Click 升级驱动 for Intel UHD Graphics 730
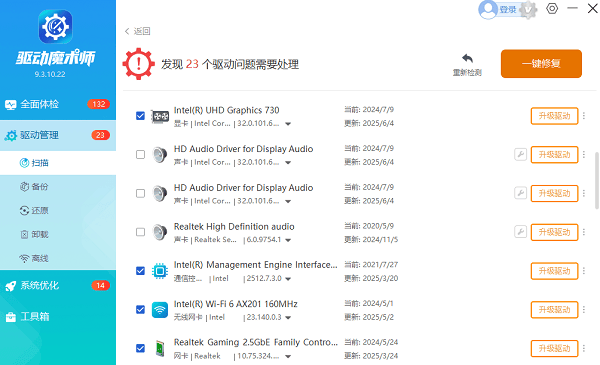 coord(554,116)
